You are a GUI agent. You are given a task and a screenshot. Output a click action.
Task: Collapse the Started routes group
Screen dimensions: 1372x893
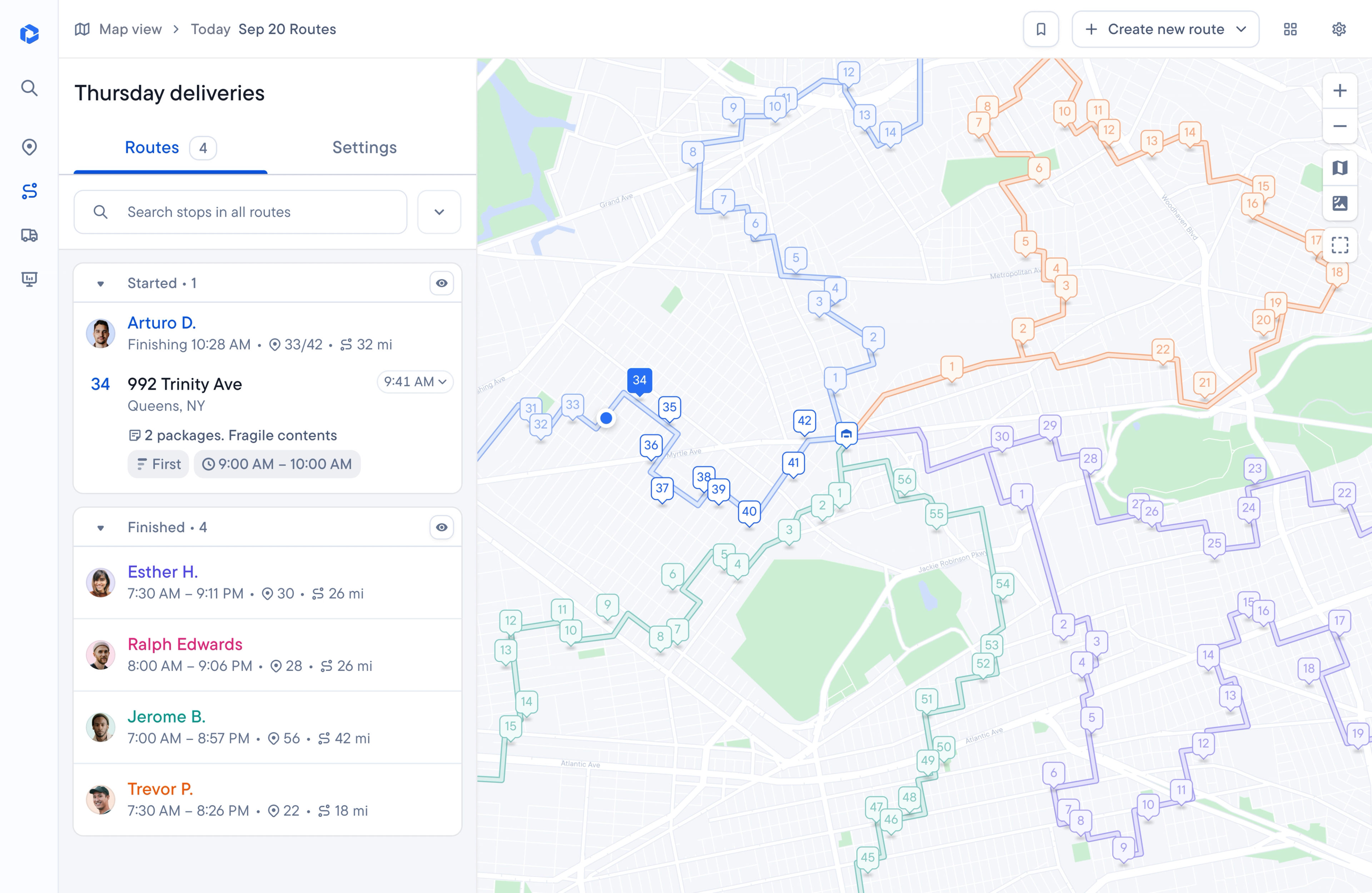(x=100, y=284)
